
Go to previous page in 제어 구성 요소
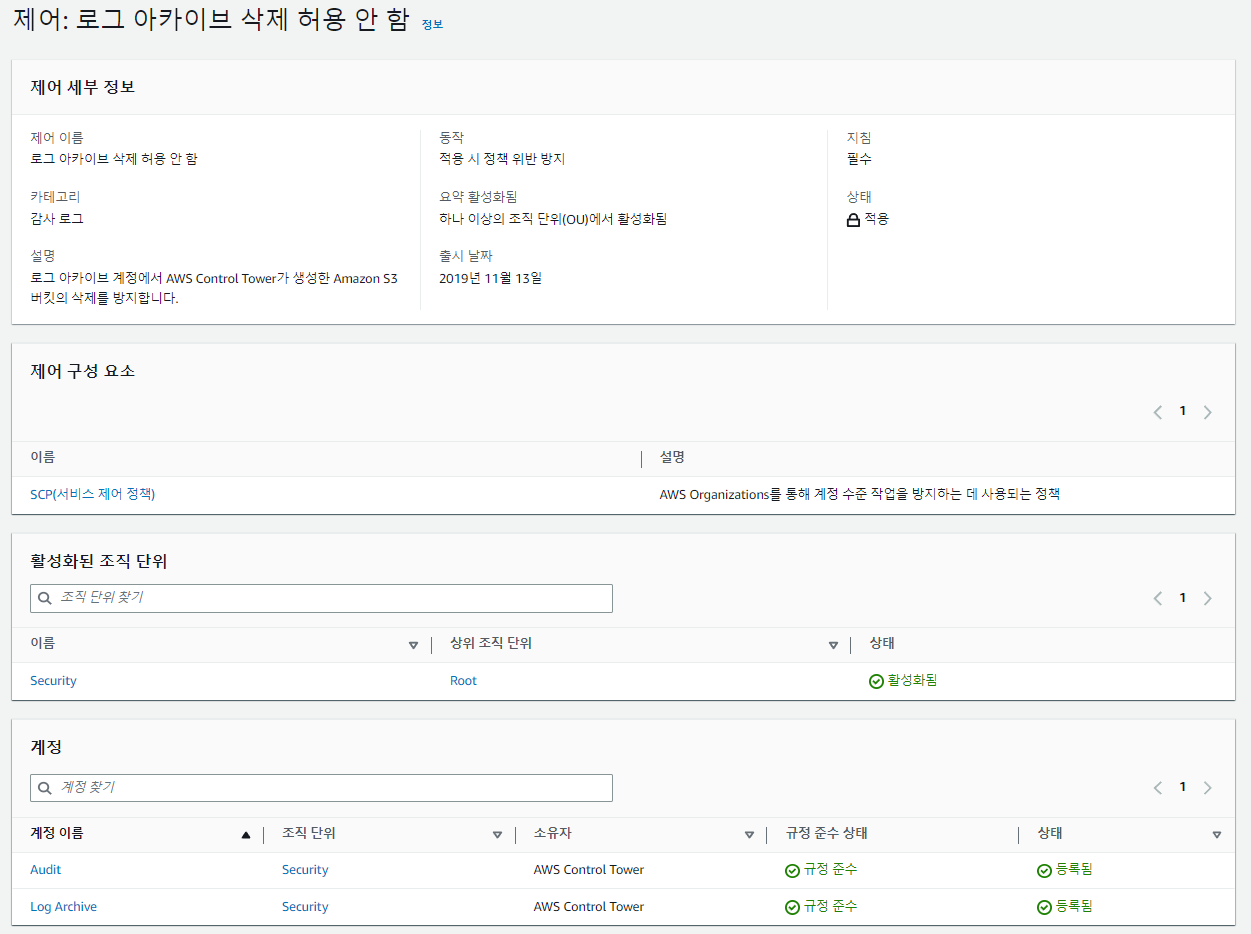[x=1158, y=412]
